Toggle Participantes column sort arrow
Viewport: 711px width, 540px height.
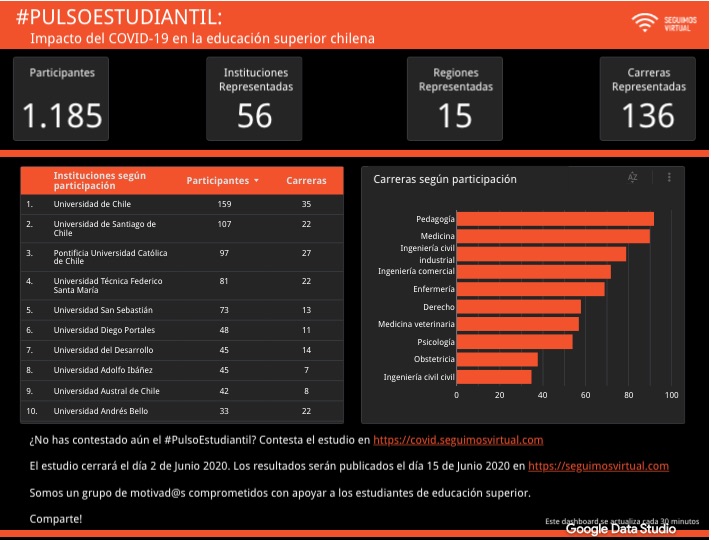(257, 180)
